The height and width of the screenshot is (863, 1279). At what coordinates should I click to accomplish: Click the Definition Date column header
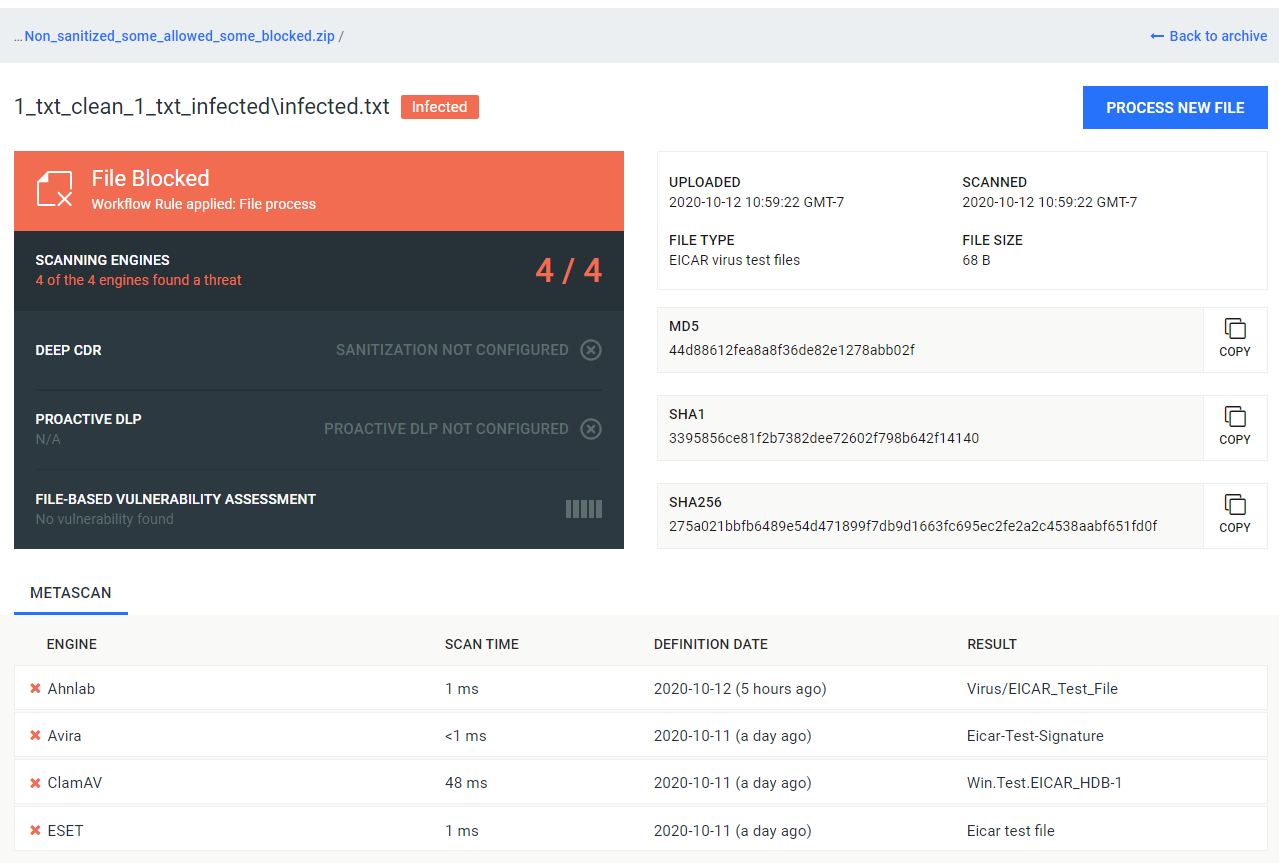pyautogui.click(x=711, y=644)
